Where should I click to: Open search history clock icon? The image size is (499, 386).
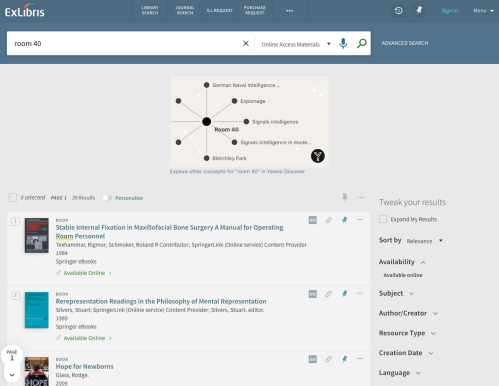coord(399,11)
